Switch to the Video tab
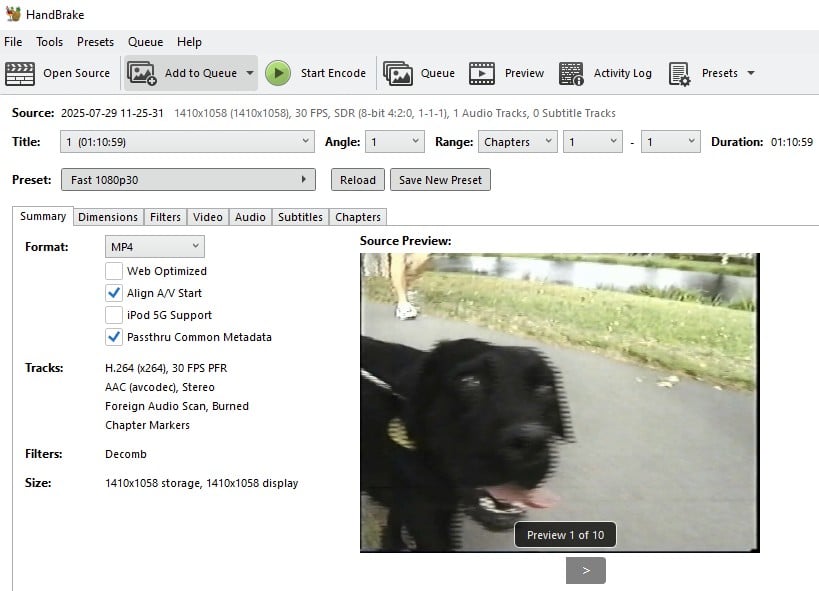The width and height of the screenshot is (819, 591). coord(208,217)
